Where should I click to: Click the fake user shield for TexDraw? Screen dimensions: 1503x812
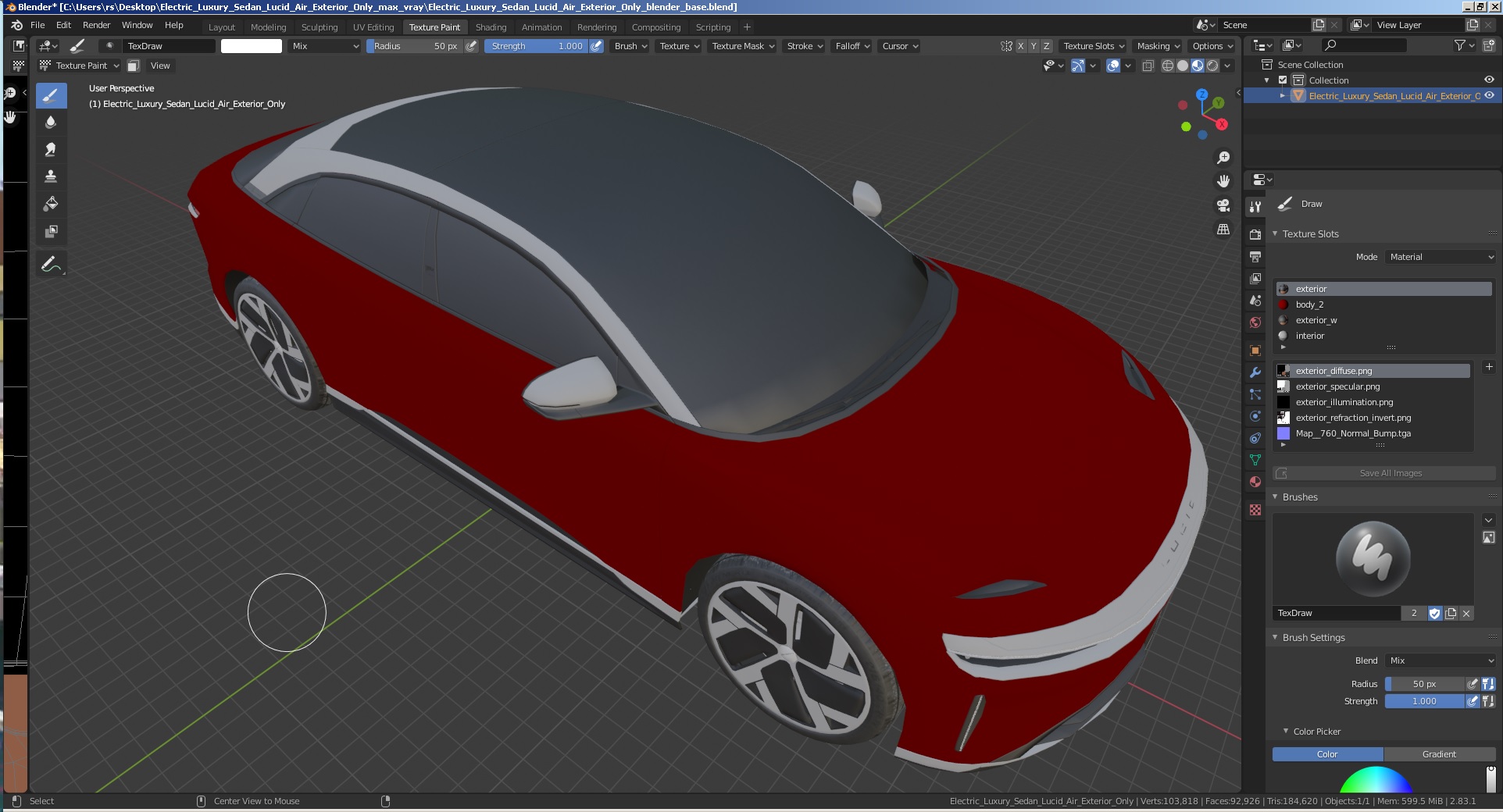tap(1434, 614)
